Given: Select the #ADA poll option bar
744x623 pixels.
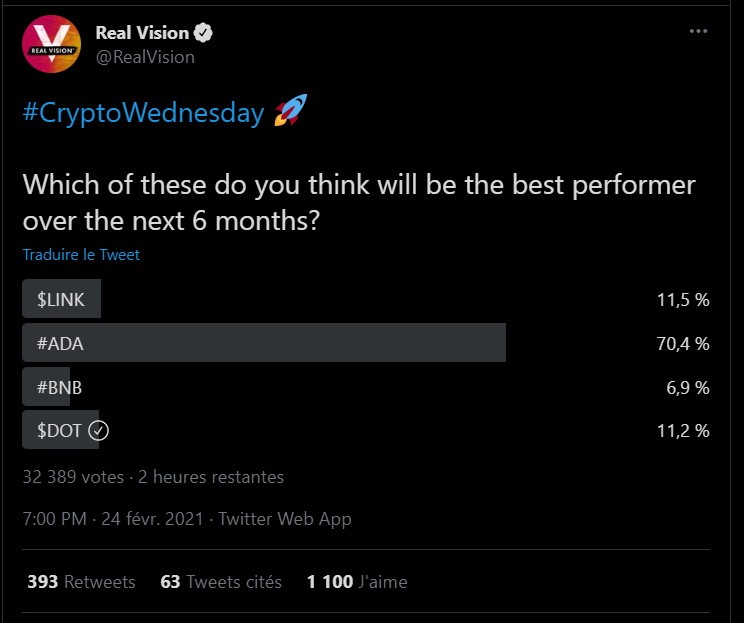Looking at the screenshot, I should [x=264, y=343].
